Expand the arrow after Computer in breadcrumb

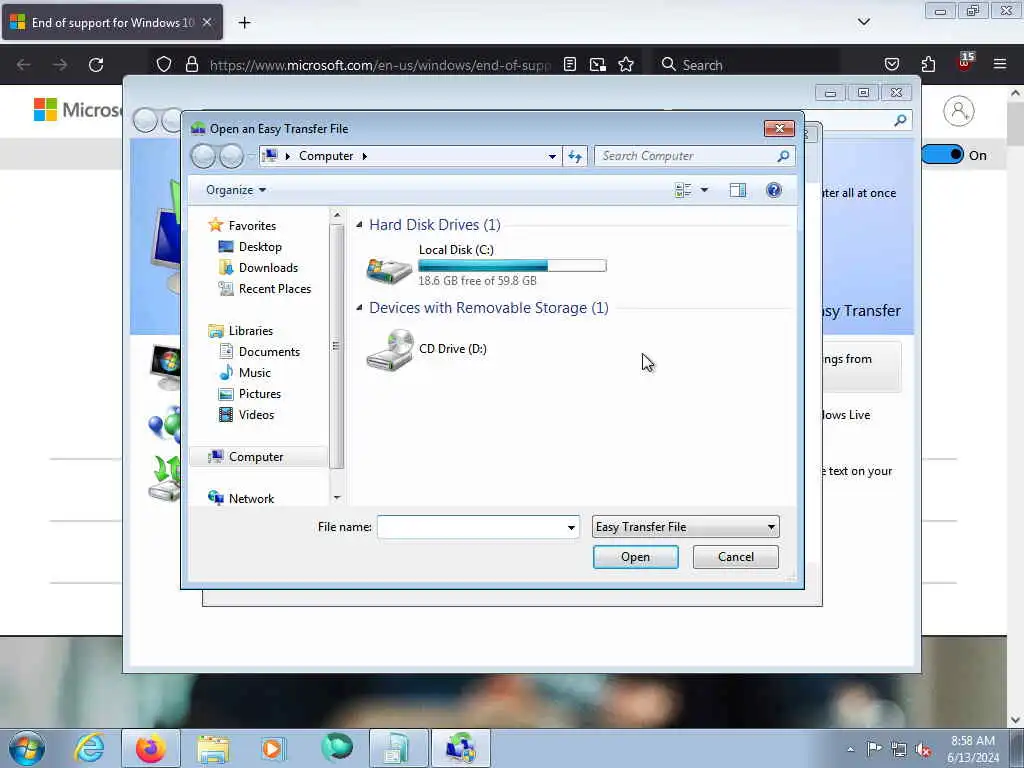364,156
